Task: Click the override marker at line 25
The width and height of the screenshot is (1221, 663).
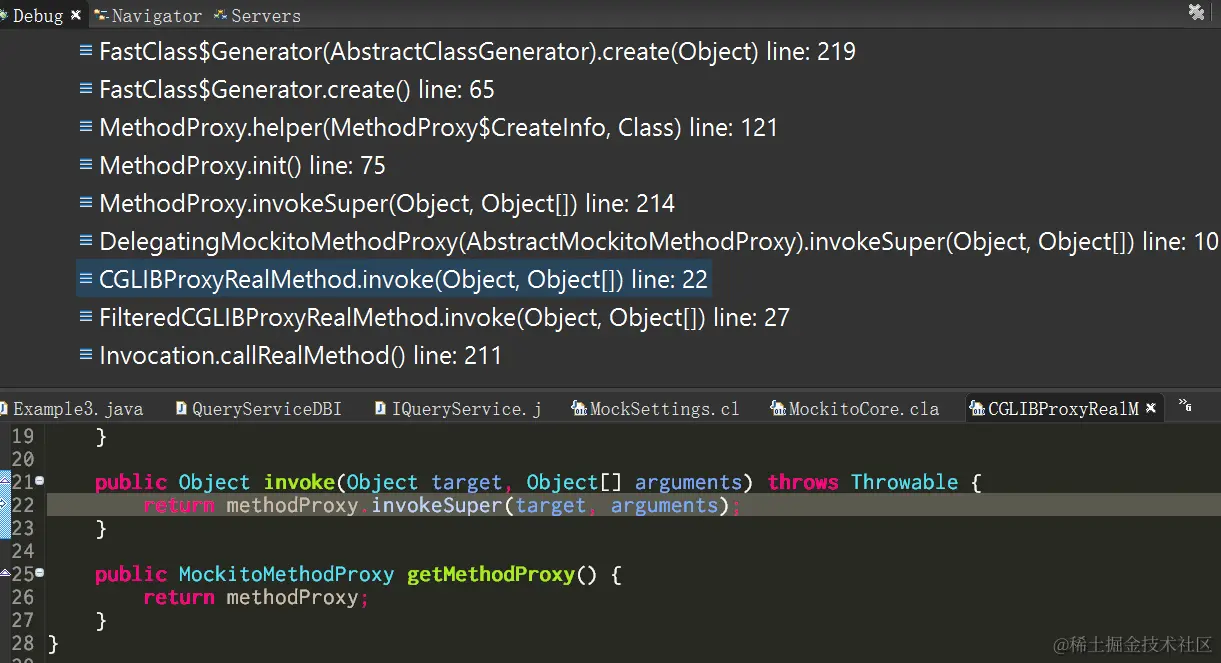Action: 5,573
